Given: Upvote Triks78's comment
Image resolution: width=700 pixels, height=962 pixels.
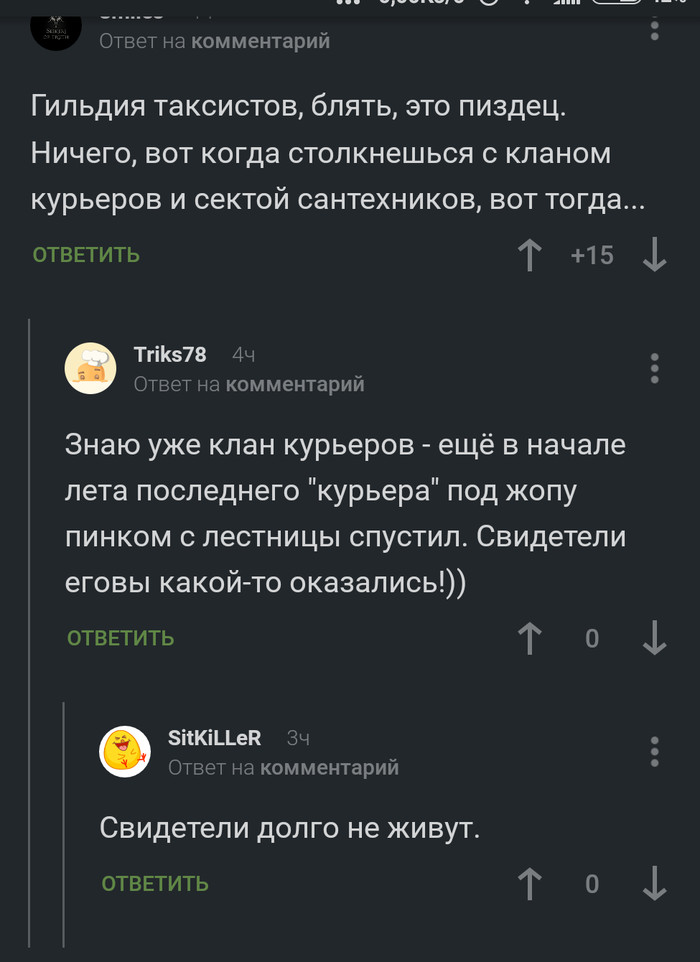Looking at the screenshot, I should [529, 638].
